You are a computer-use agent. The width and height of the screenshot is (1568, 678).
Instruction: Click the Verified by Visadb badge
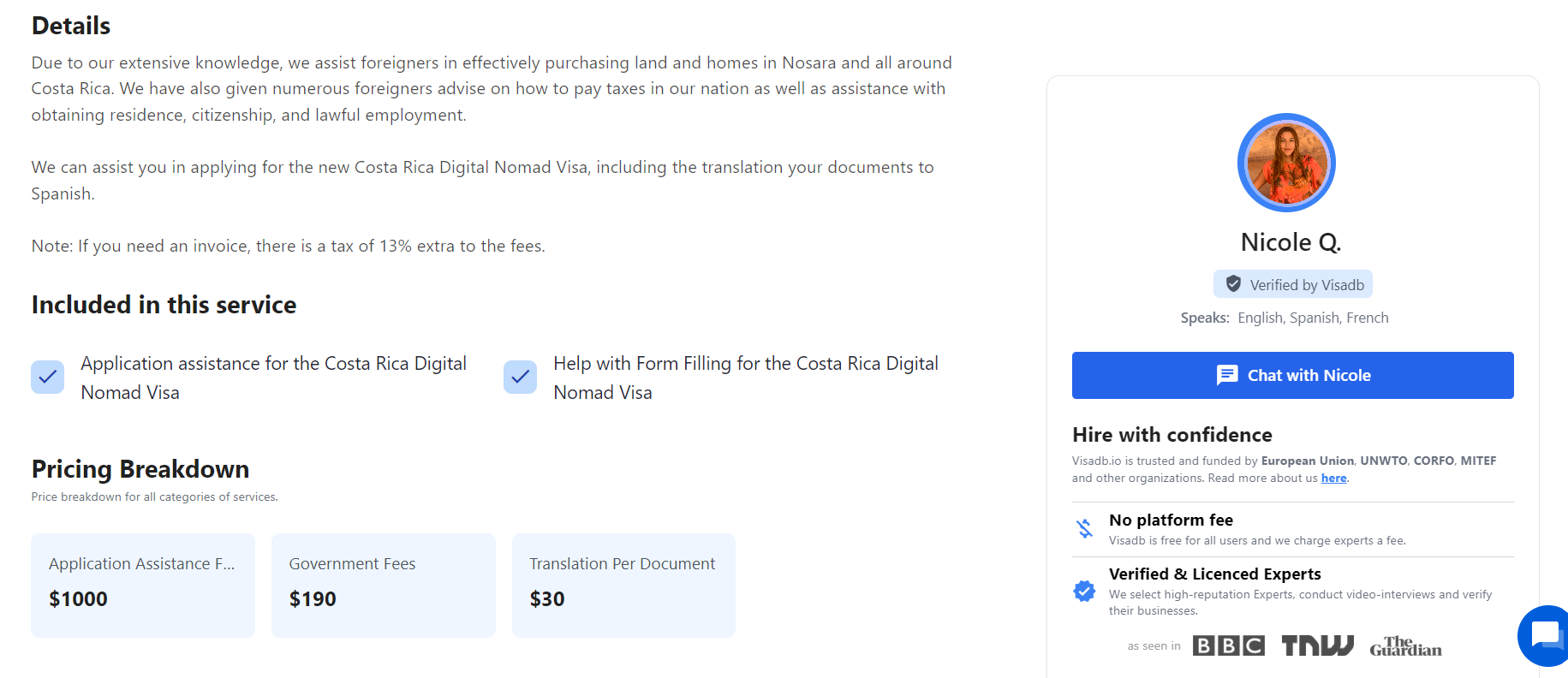coord(1293,284)
